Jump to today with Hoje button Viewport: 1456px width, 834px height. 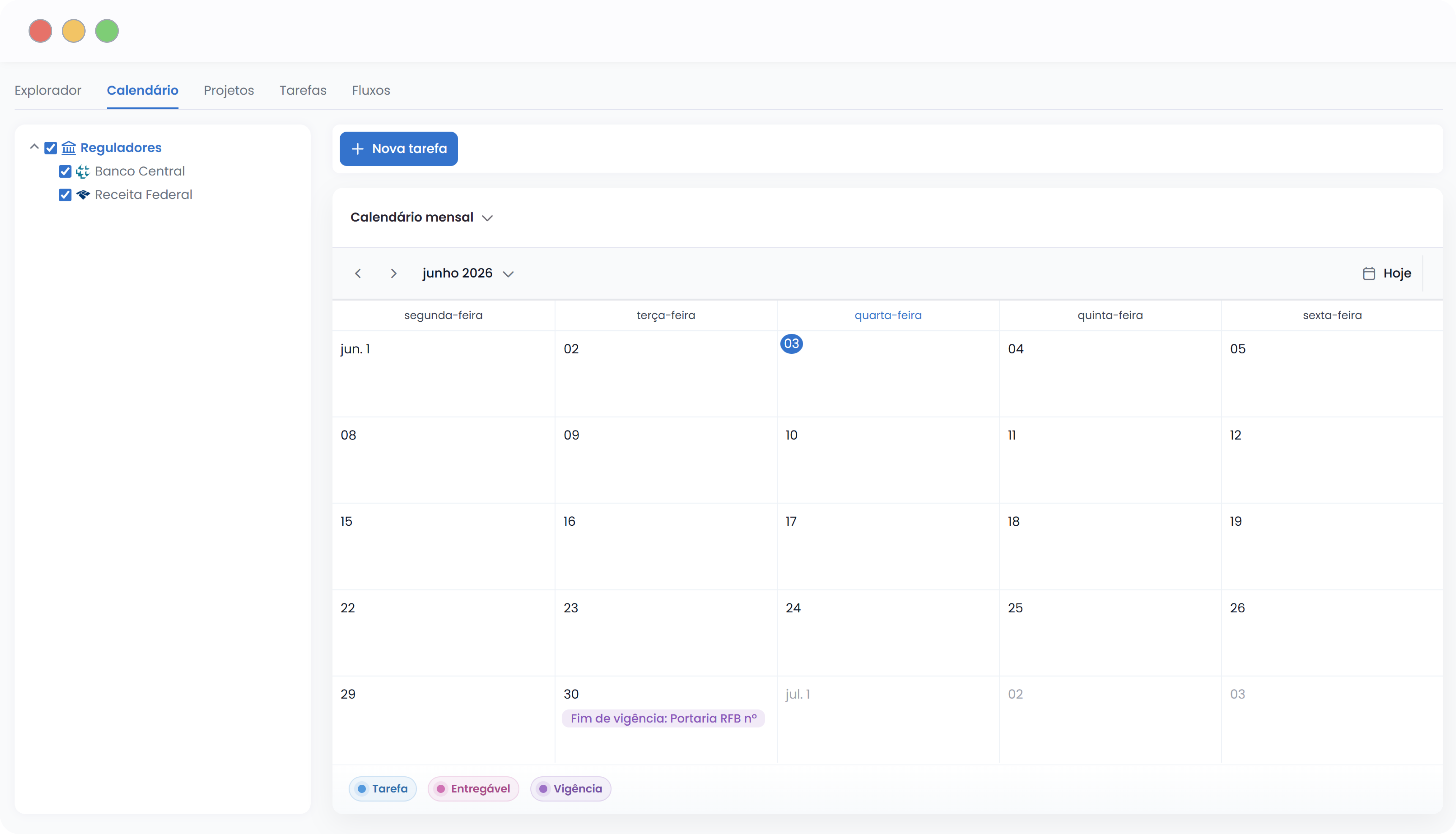[1387, 273]
